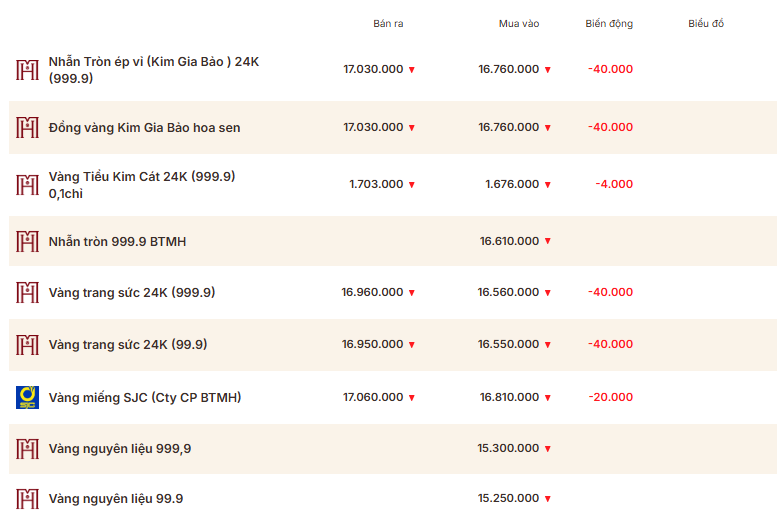Viewport: 778px width, 522px height.
Task: Click red down arrow next to 15.300.000
Action: (x=547, y=449)
